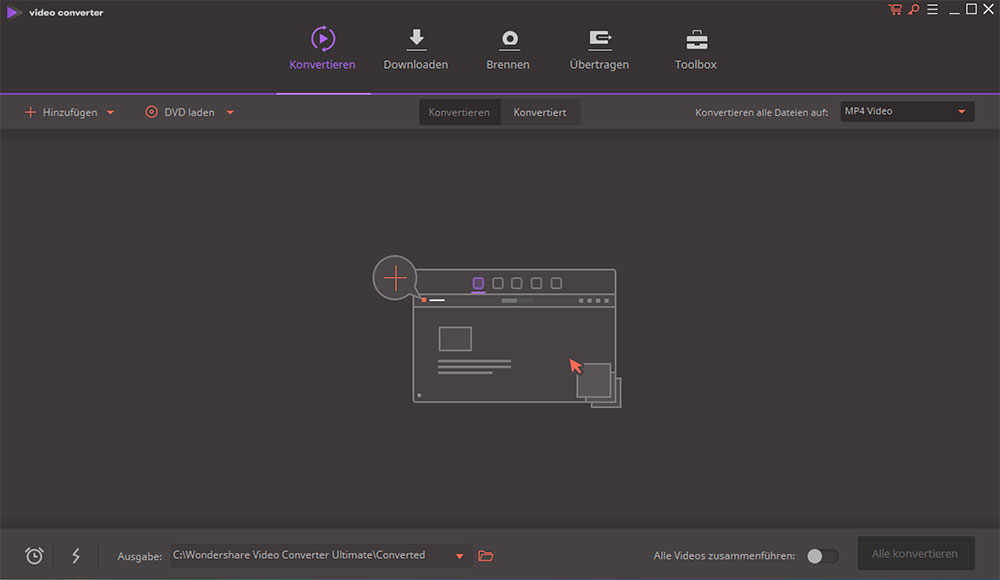Close the video converter window
Viewport: 1000px width, 580px height.
coord(989,9)
